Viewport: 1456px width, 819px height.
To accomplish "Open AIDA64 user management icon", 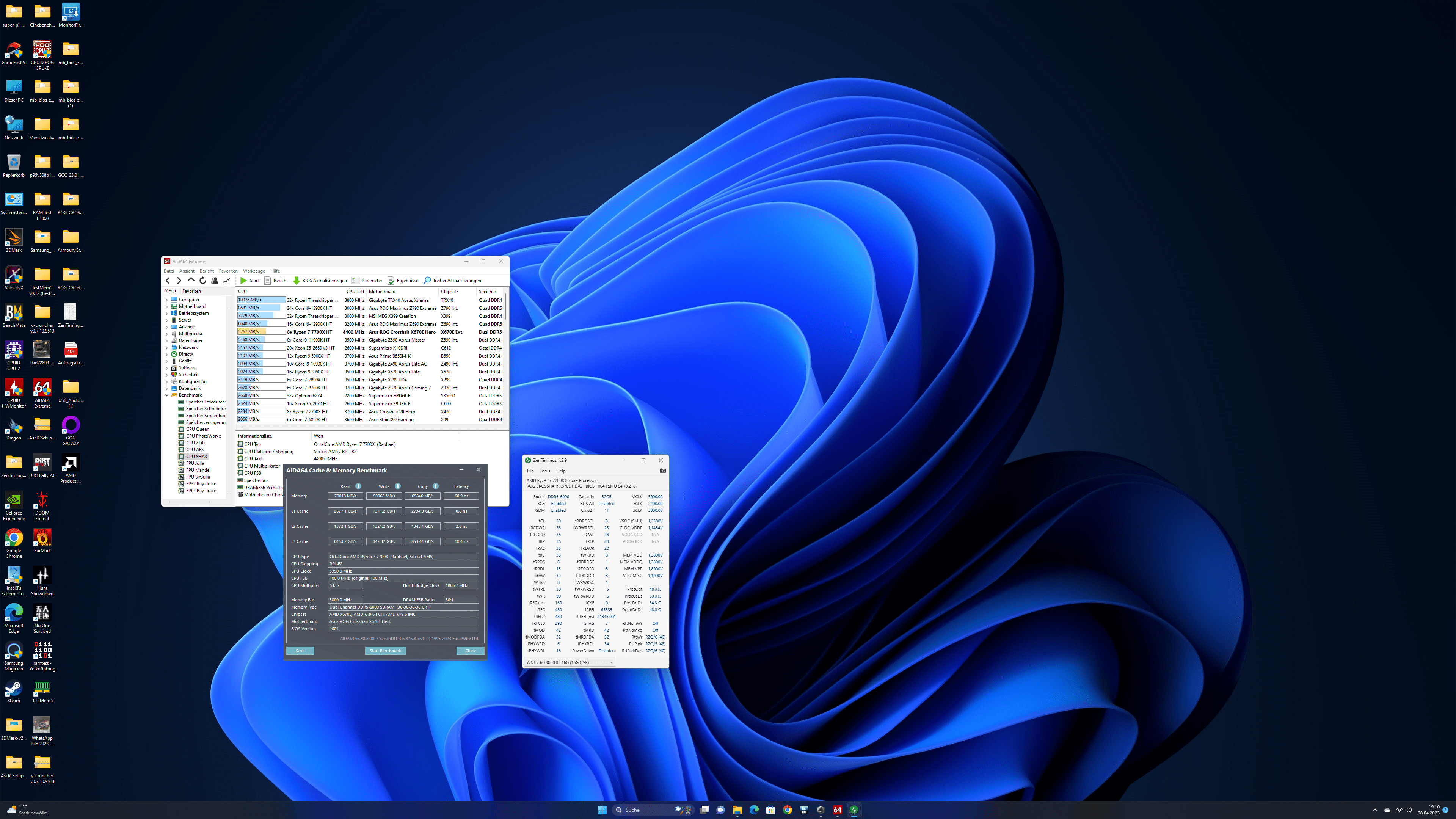I will coord(215,280).
